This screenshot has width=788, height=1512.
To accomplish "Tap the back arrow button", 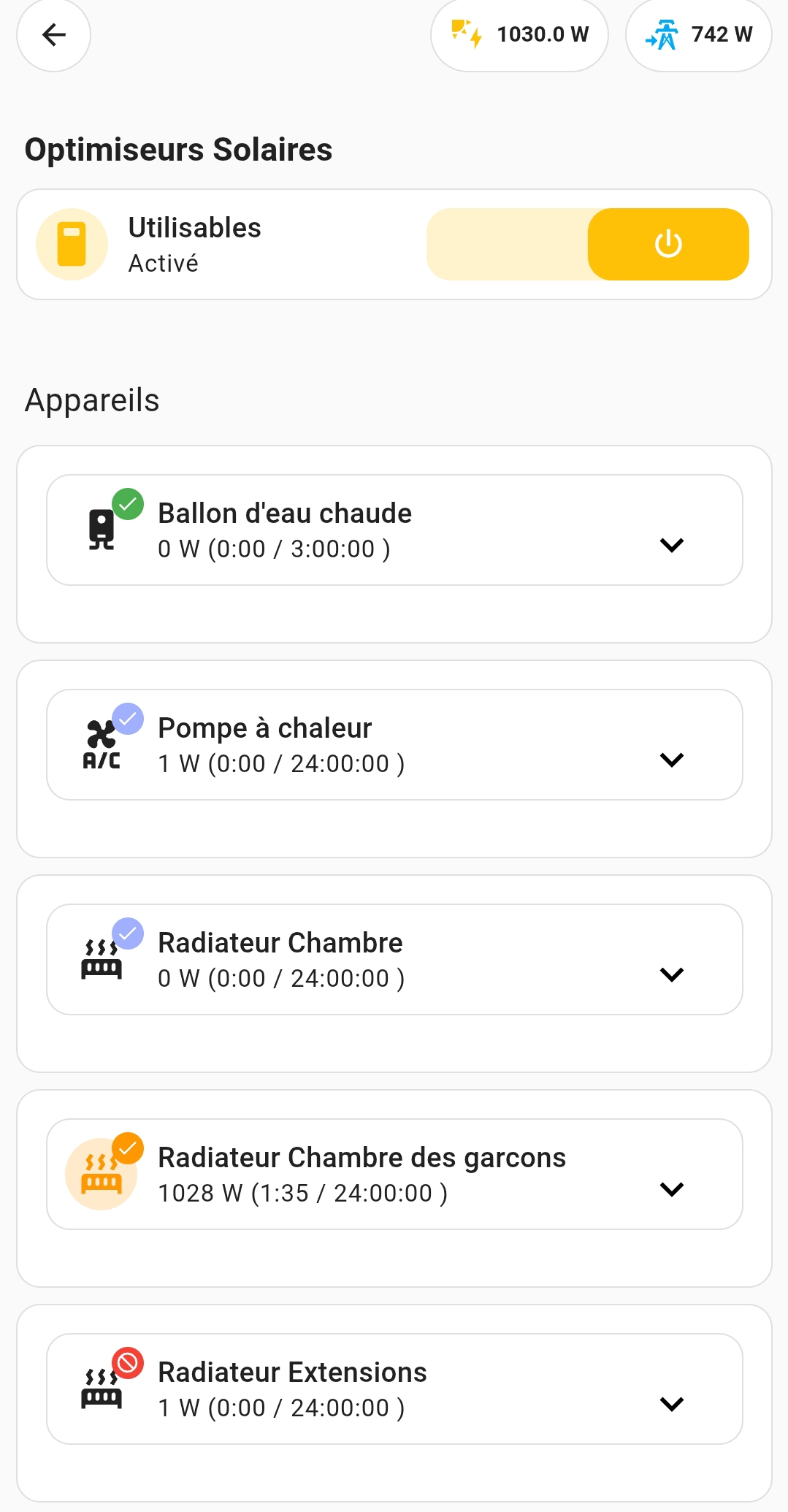I will click(54, 34).
